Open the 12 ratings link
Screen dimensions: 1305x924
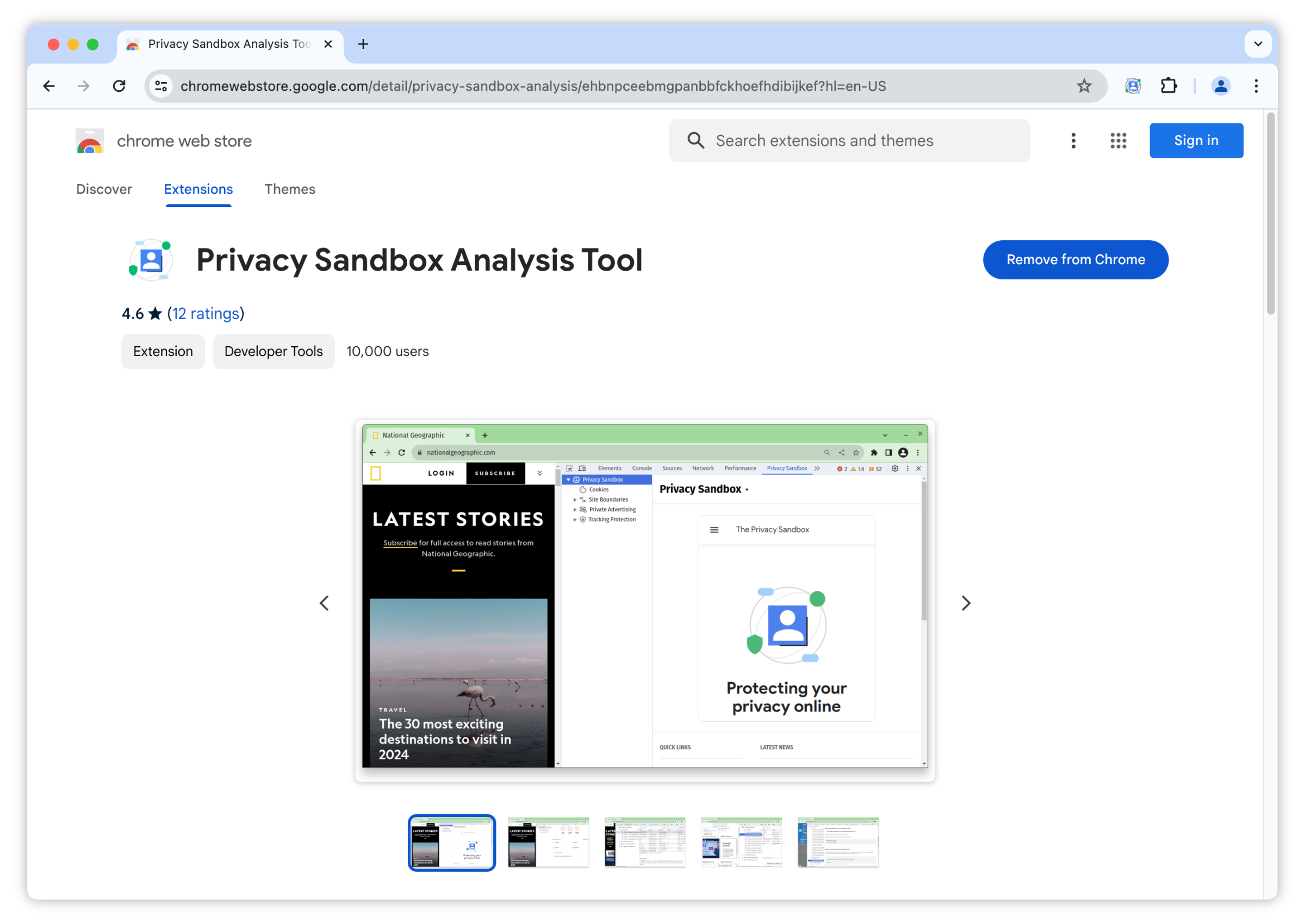[206, 314]
